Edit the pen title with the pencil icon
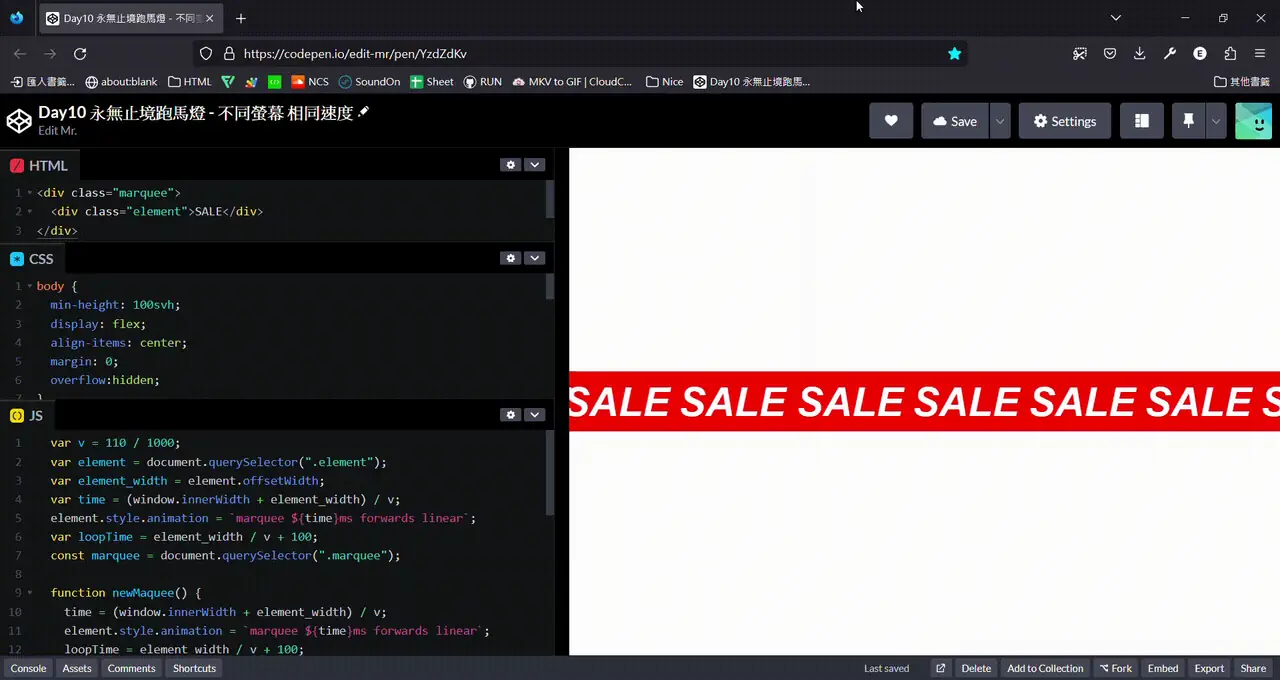 point(364,112)
